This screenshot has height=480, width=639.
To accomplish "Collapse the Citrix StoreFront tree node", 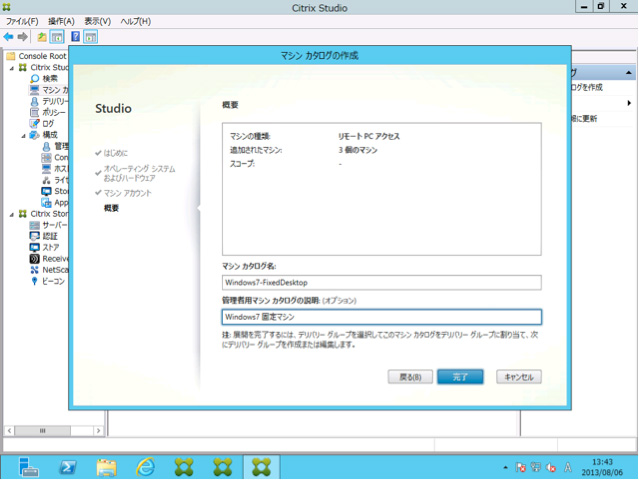I will pyautogui.click(x=12, y=214).
